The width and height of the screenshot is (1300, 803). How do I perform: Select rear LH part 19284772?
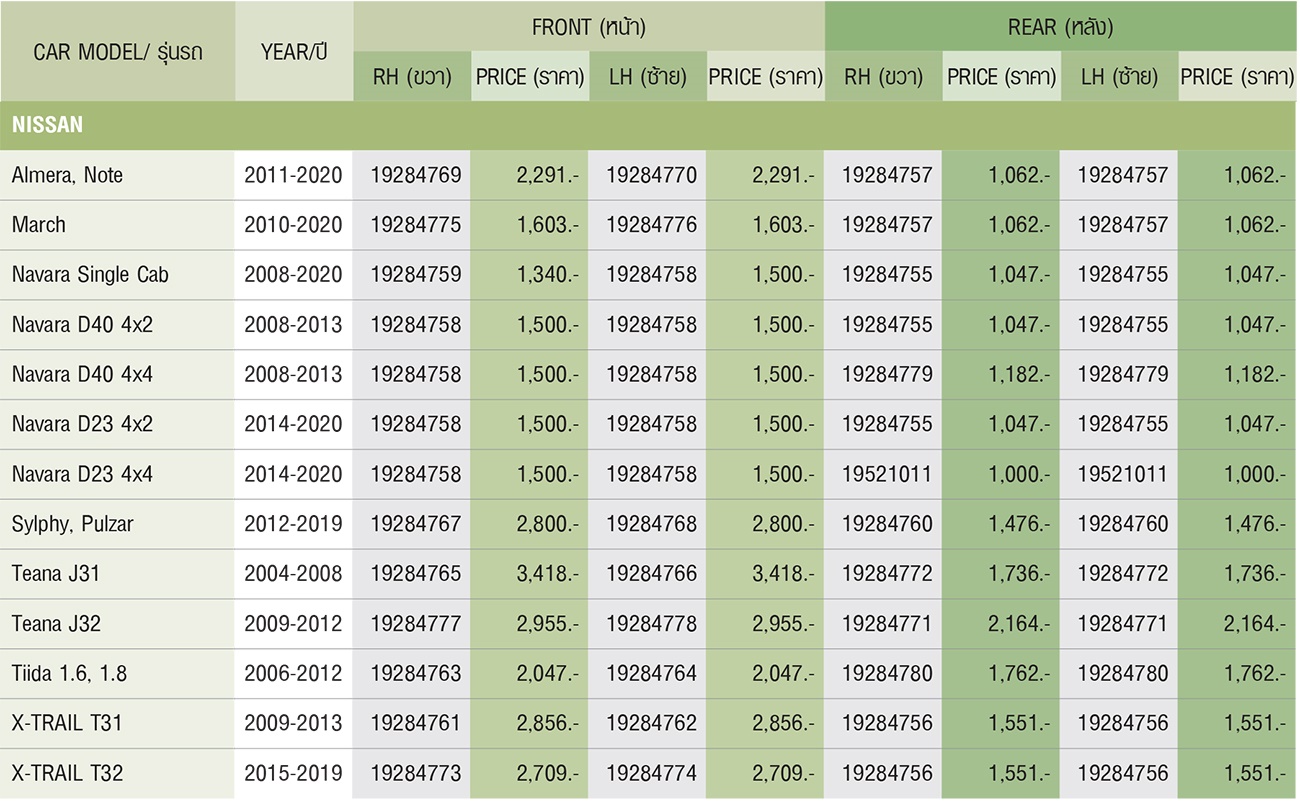pyautogui.click(x=1123, y=574)
